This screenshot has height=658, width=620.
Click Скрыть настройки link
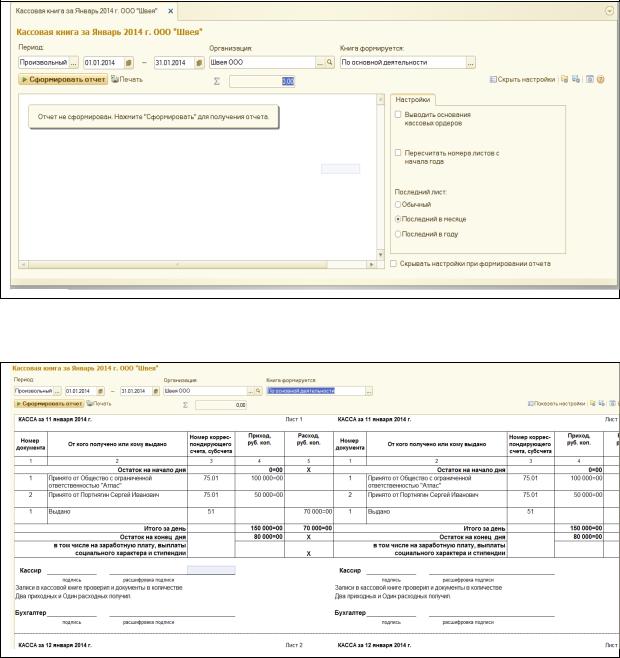coord(523,79)
